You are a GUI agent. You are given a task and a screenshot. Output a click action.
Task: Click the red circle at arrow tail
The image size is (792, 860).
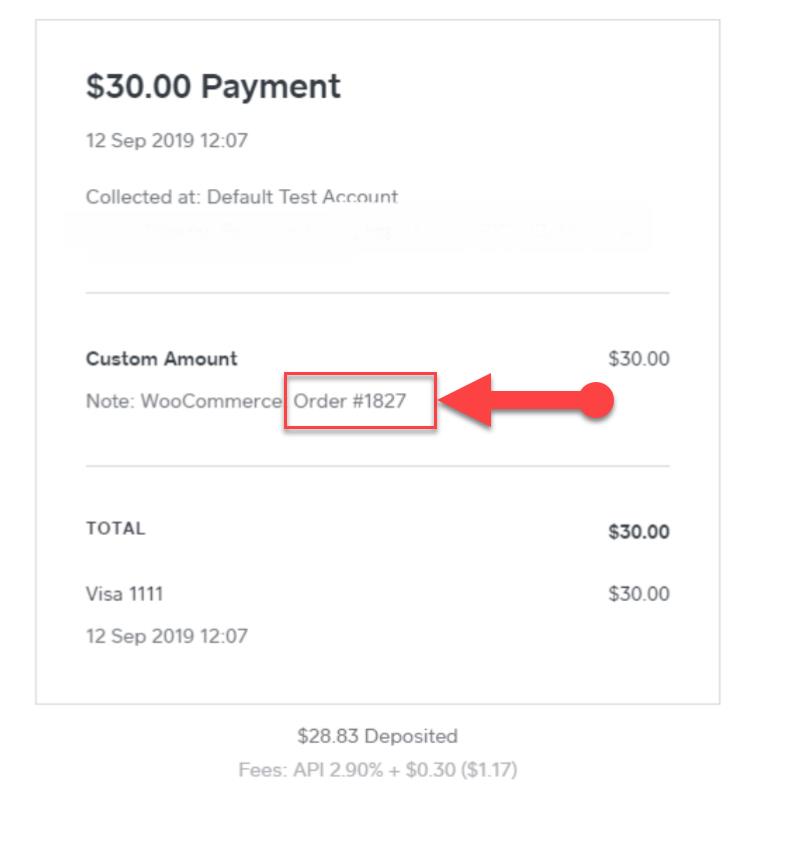click(x=596, y=400)
